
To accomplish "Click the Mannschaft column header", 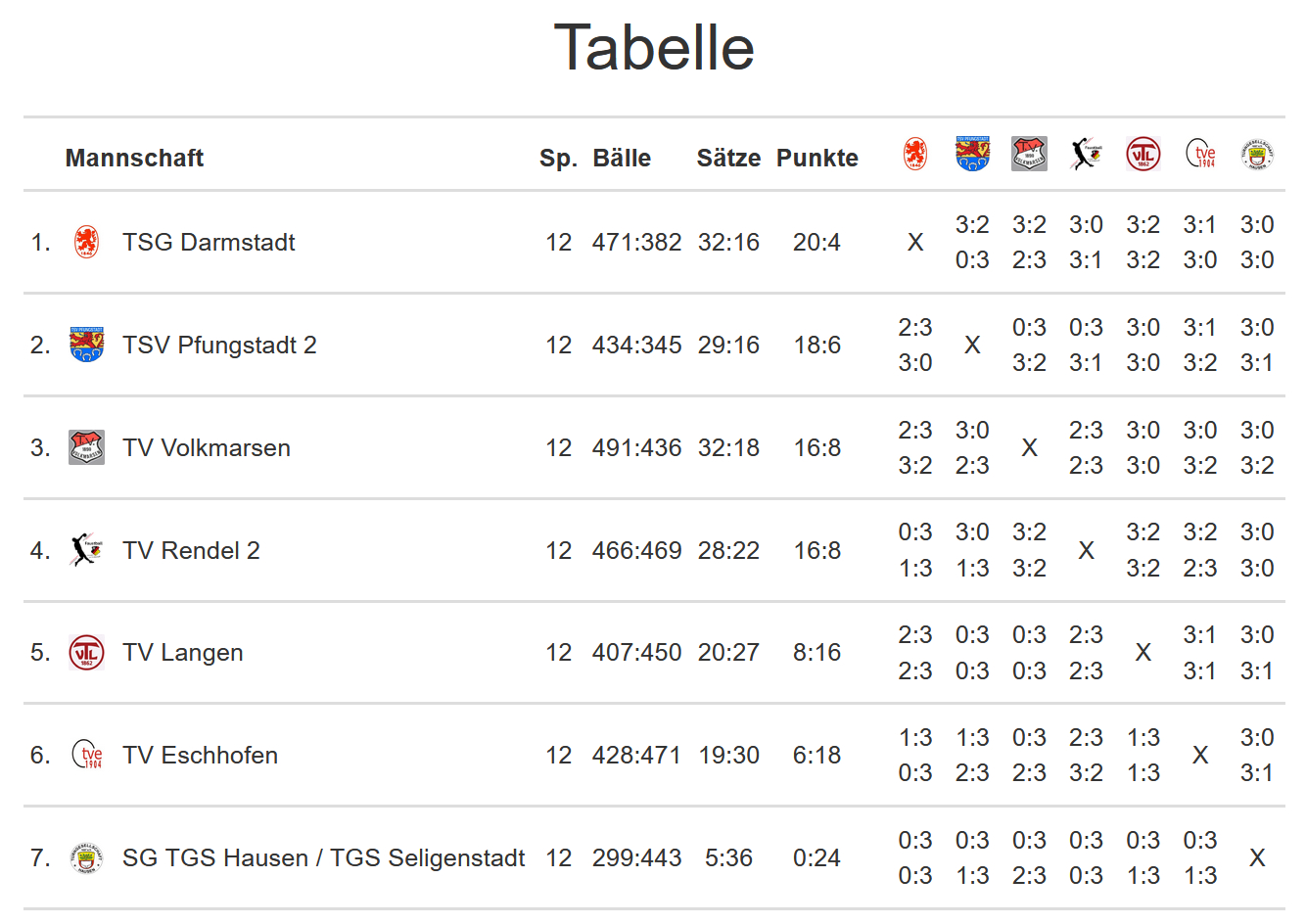I will click(134, 158).
